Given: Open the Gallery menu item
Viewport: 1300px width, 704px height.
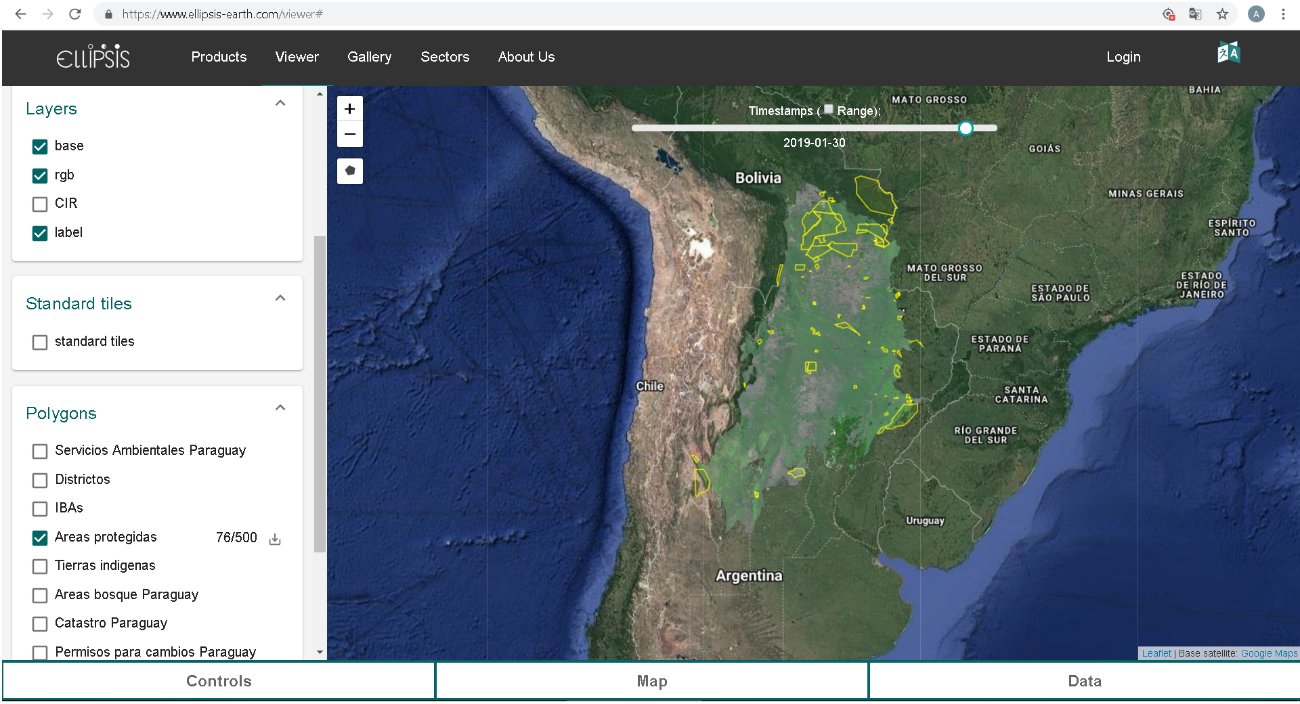Looking at the screenshot, I should coord(369,57).
